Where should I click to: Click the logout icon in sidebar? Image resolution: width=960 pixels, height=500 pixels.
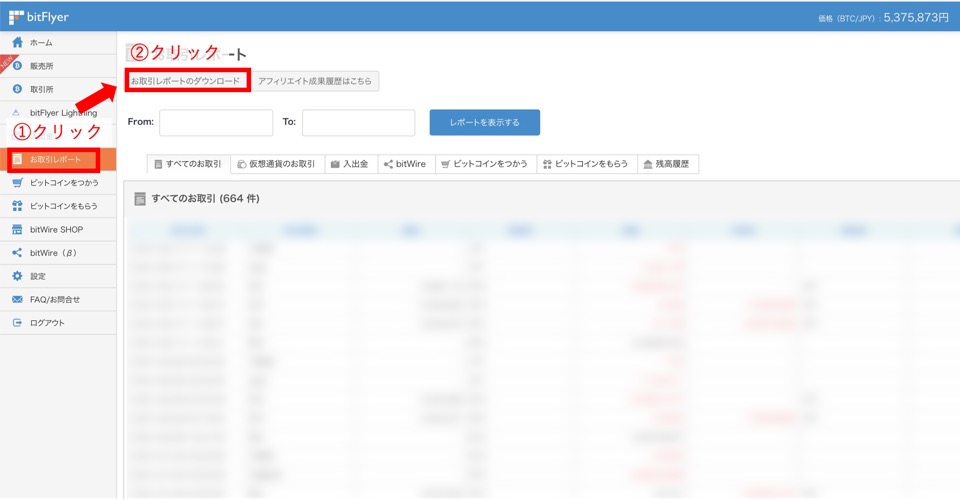coord(17,323)
